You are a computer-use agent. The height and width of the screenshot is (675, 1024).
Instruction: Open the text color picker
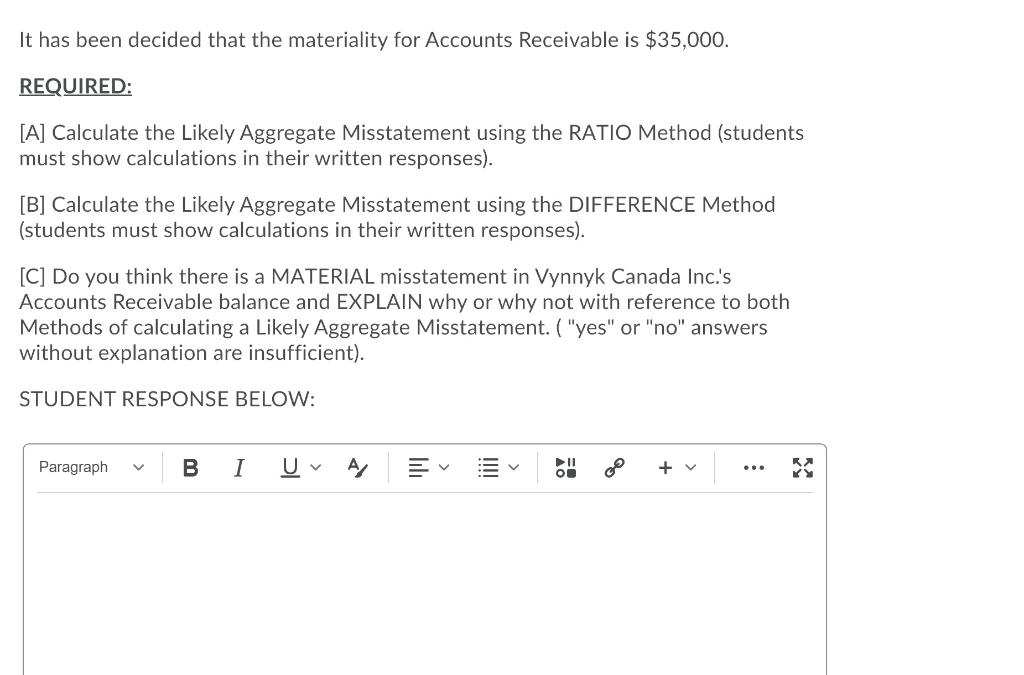357,467
